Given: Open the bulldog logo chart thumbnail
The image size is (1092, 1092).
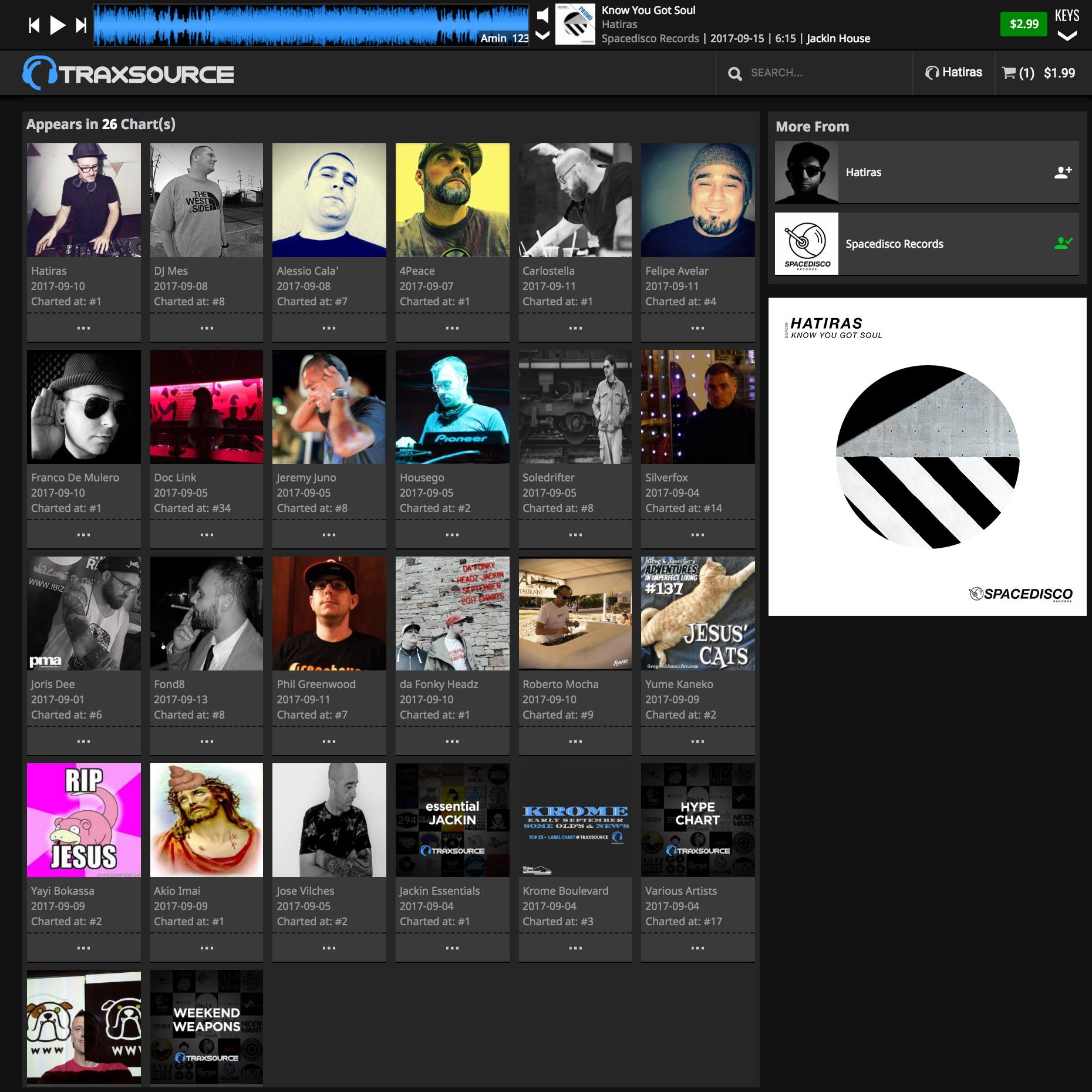Looking at the screenshot, I should [x=84, y=1027].
